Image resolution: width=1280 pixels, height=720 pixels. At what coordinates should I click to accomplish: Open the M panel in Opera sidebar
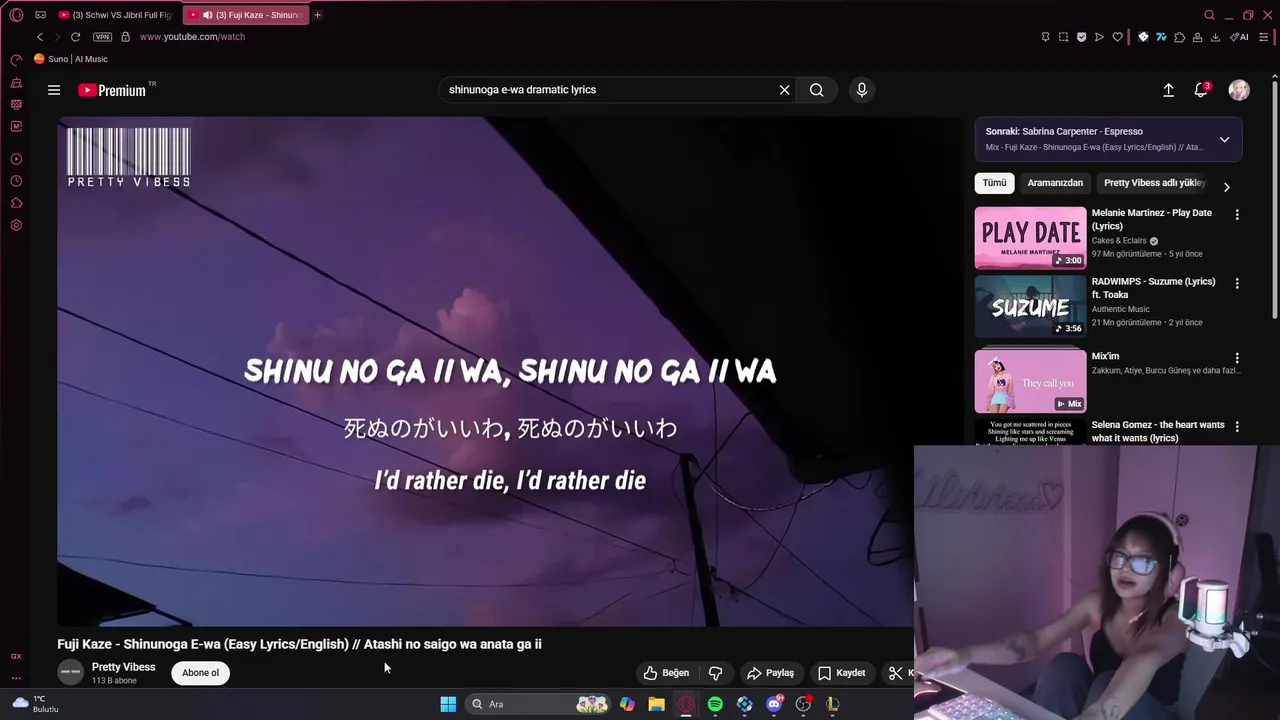(16, 126)
